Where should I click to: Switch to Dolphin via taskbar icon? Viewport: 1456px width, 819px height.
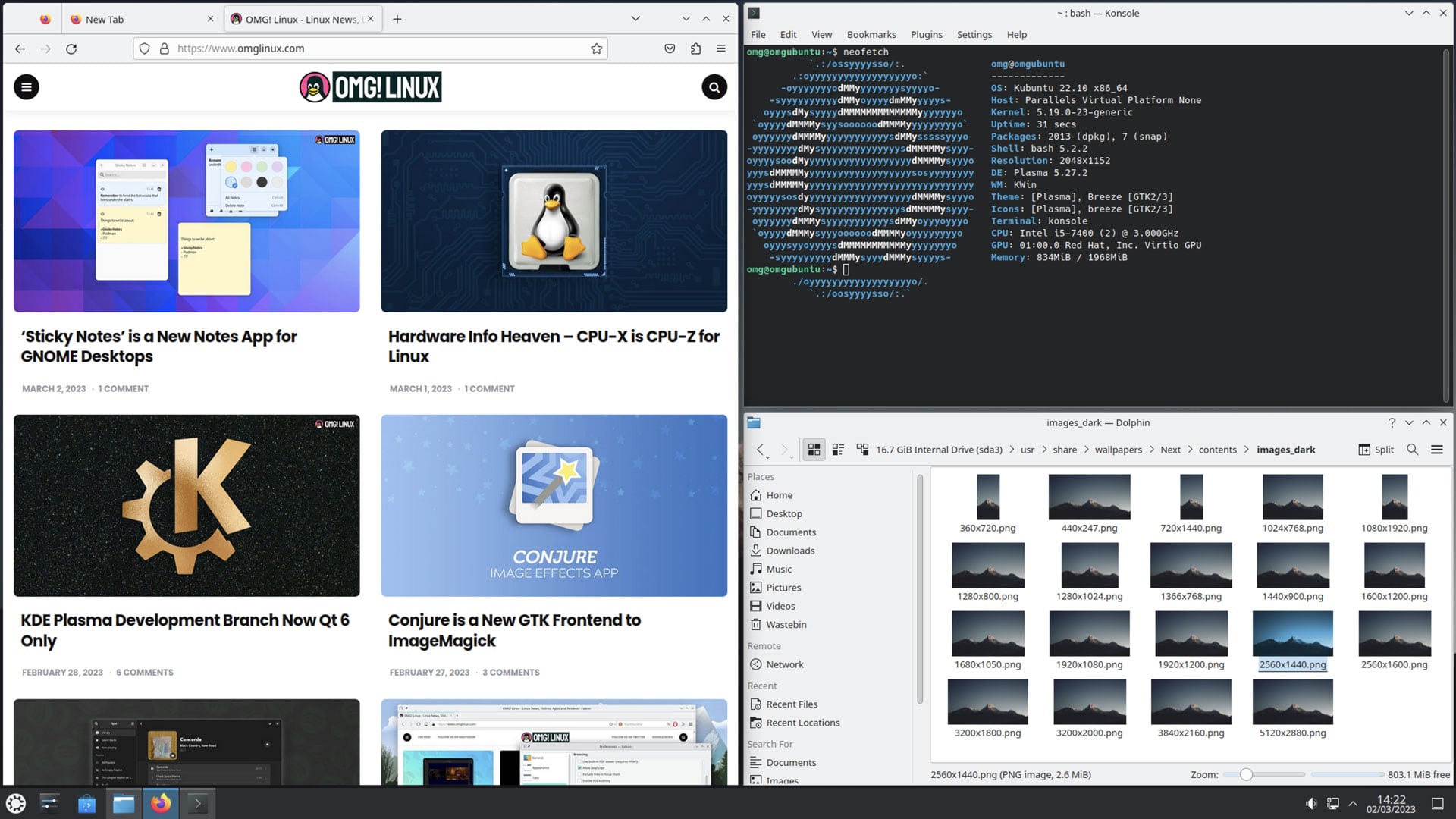pyautogui.click(x=124, y=803)
